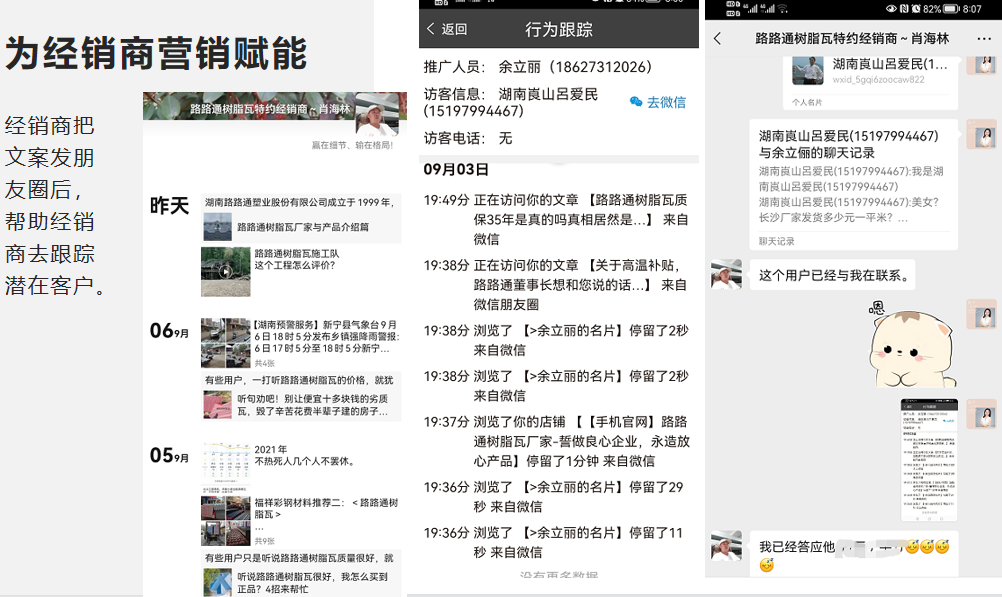Tap 19:38分 record about 关于高温补贴 article
Screen dimensions: 1002x597
tap(556, 284)
